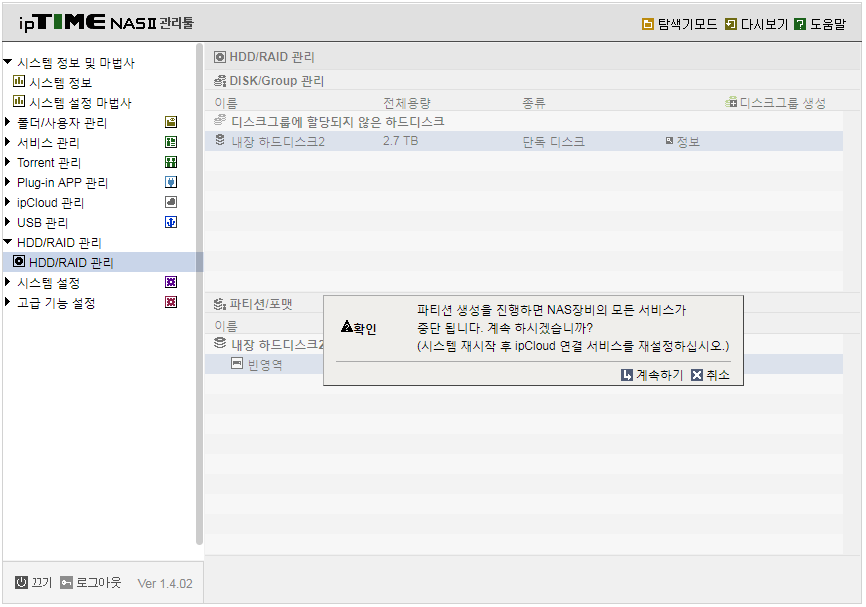The height and width of the screenshot is (607, 866).
Task: Click the 취소 button label
Action: 718,375
